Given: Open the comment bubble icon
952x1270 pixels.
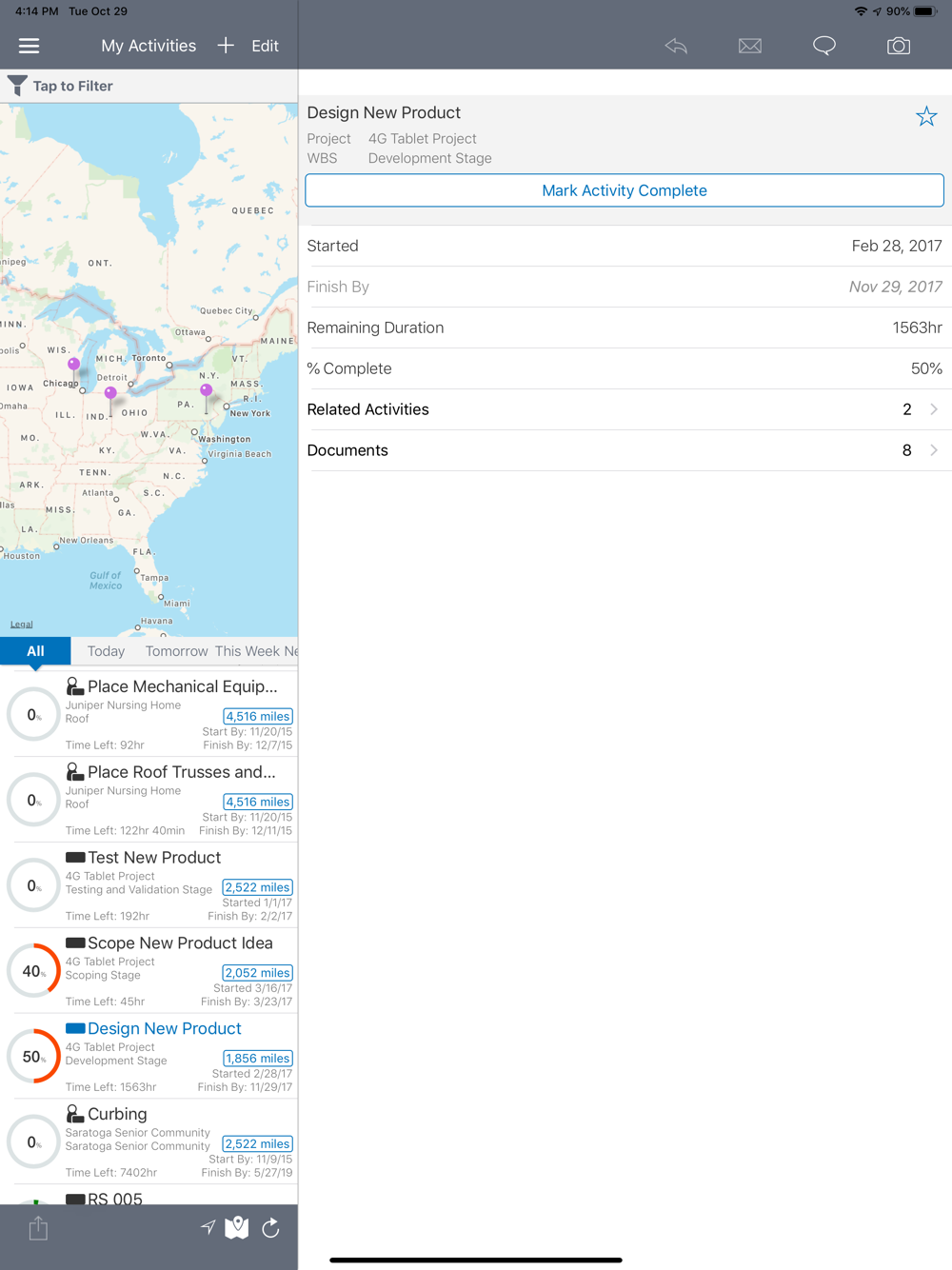Looking at the screenshot, I should (824, 46).
